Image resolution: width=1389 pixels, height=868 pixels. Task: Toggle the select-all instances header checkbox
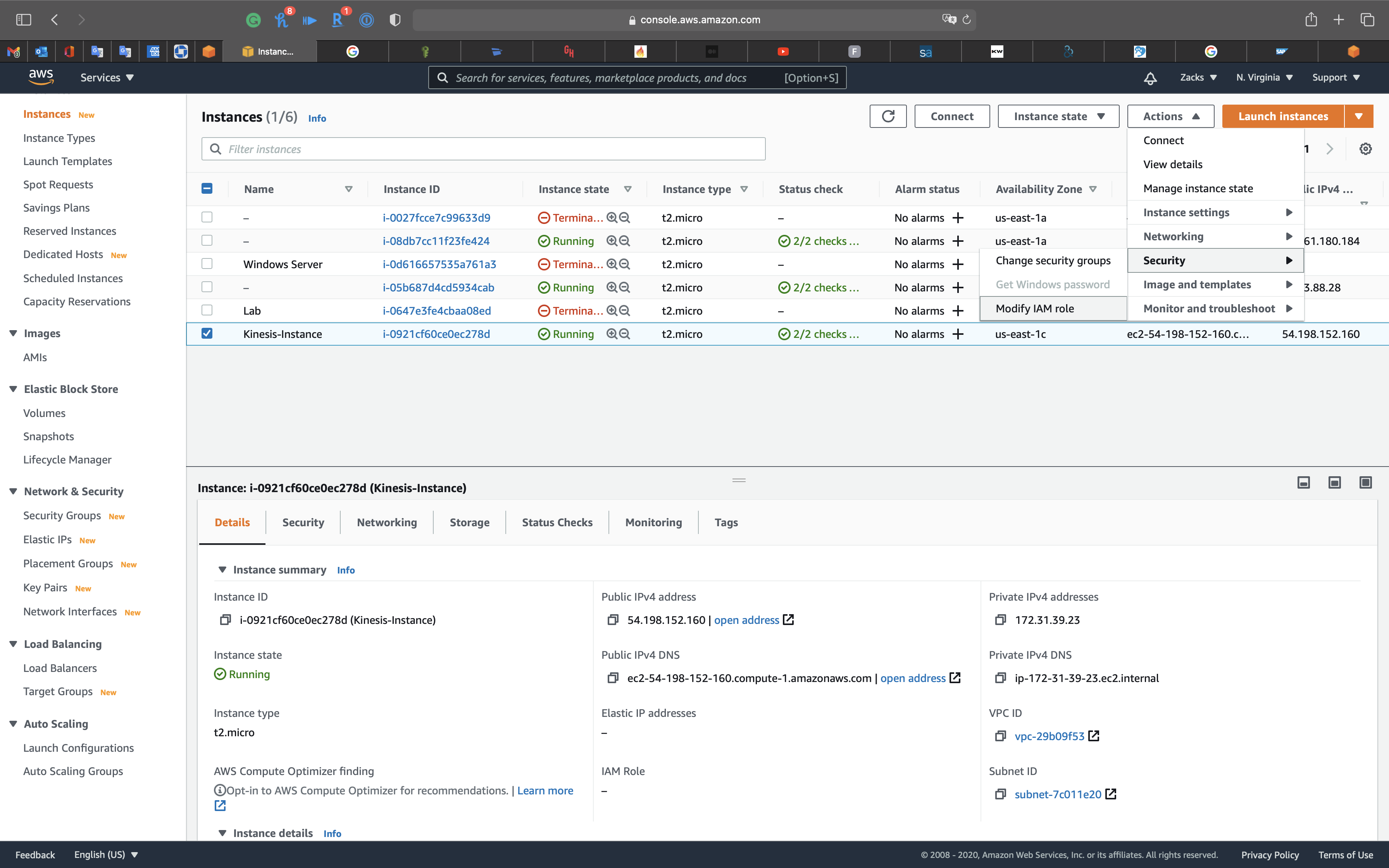pos(207,189)
